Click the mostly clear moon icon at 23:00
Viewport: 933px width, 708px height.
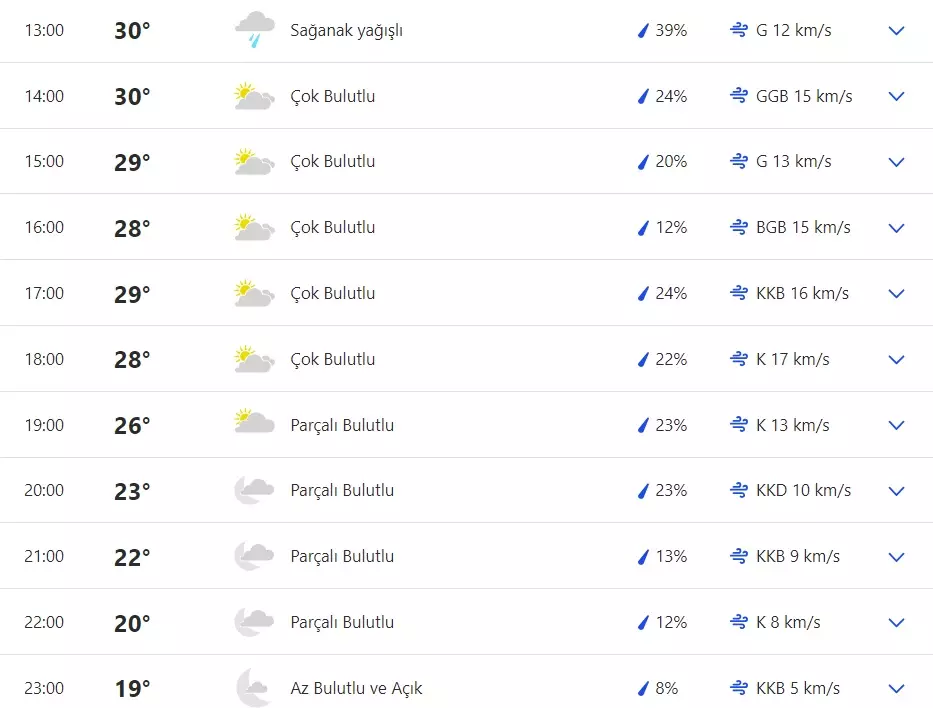coord(252,687)
